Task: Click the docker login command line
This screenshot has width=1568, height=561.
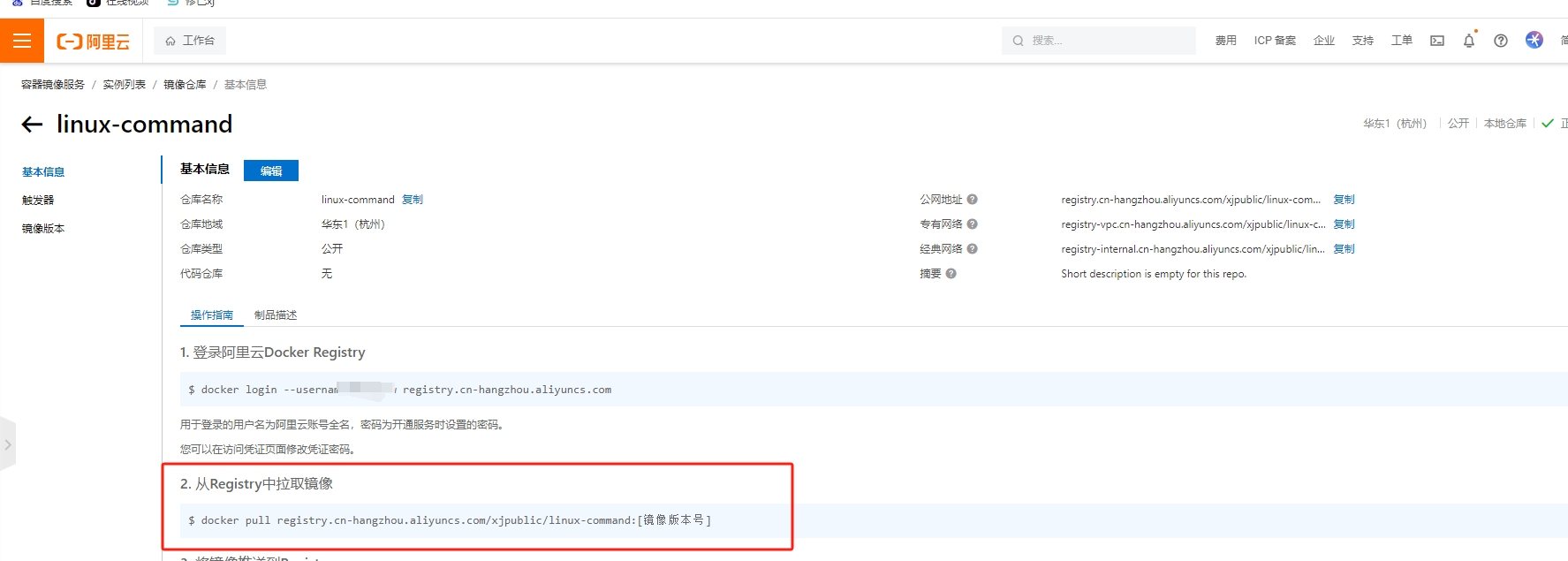Action: (399, 390)
